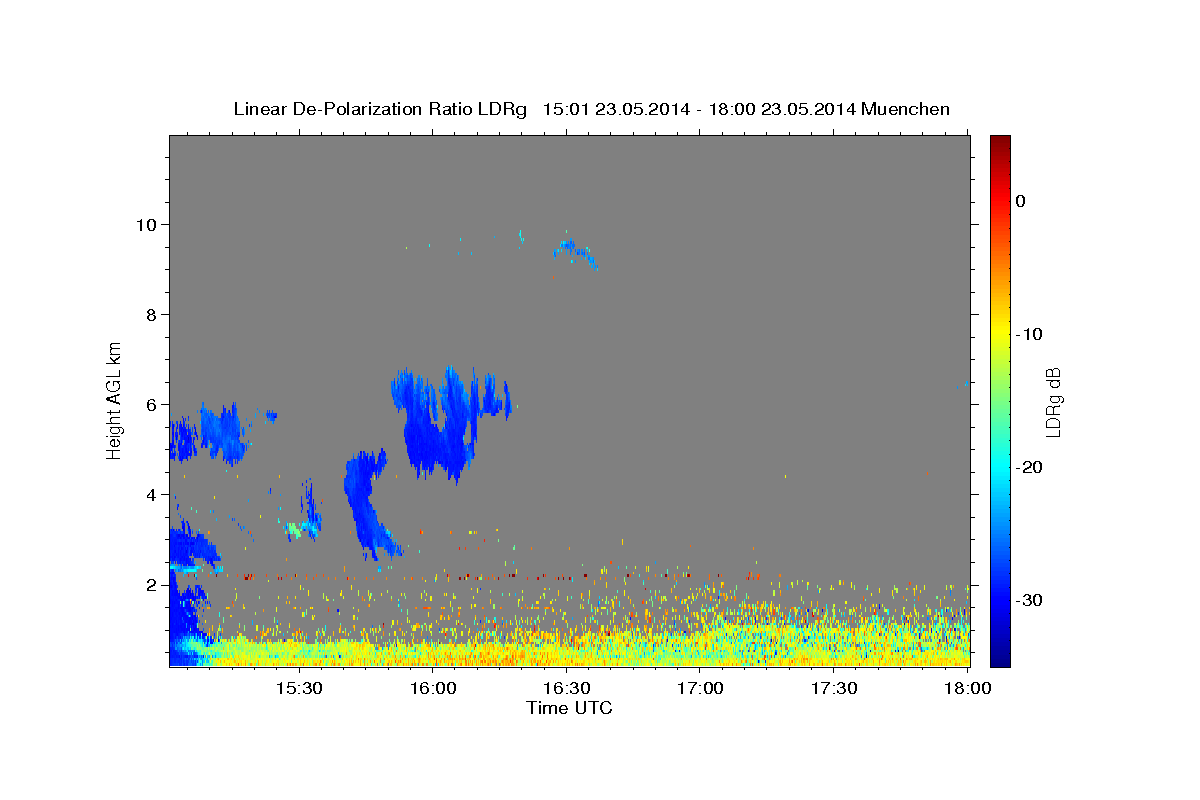Click the 18:00 time tick label
The width and height of the screenshot is (1200, 800).
click(x=969, y=688)
